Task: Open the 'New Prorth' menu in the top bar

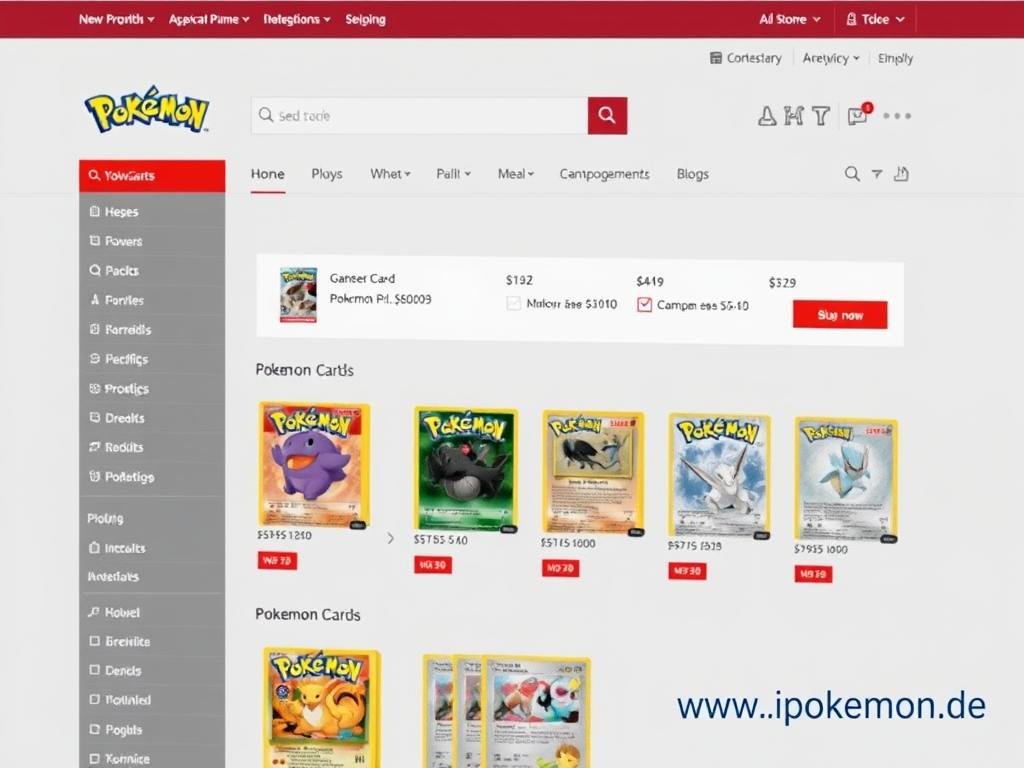Action: [x=116, y=18]
